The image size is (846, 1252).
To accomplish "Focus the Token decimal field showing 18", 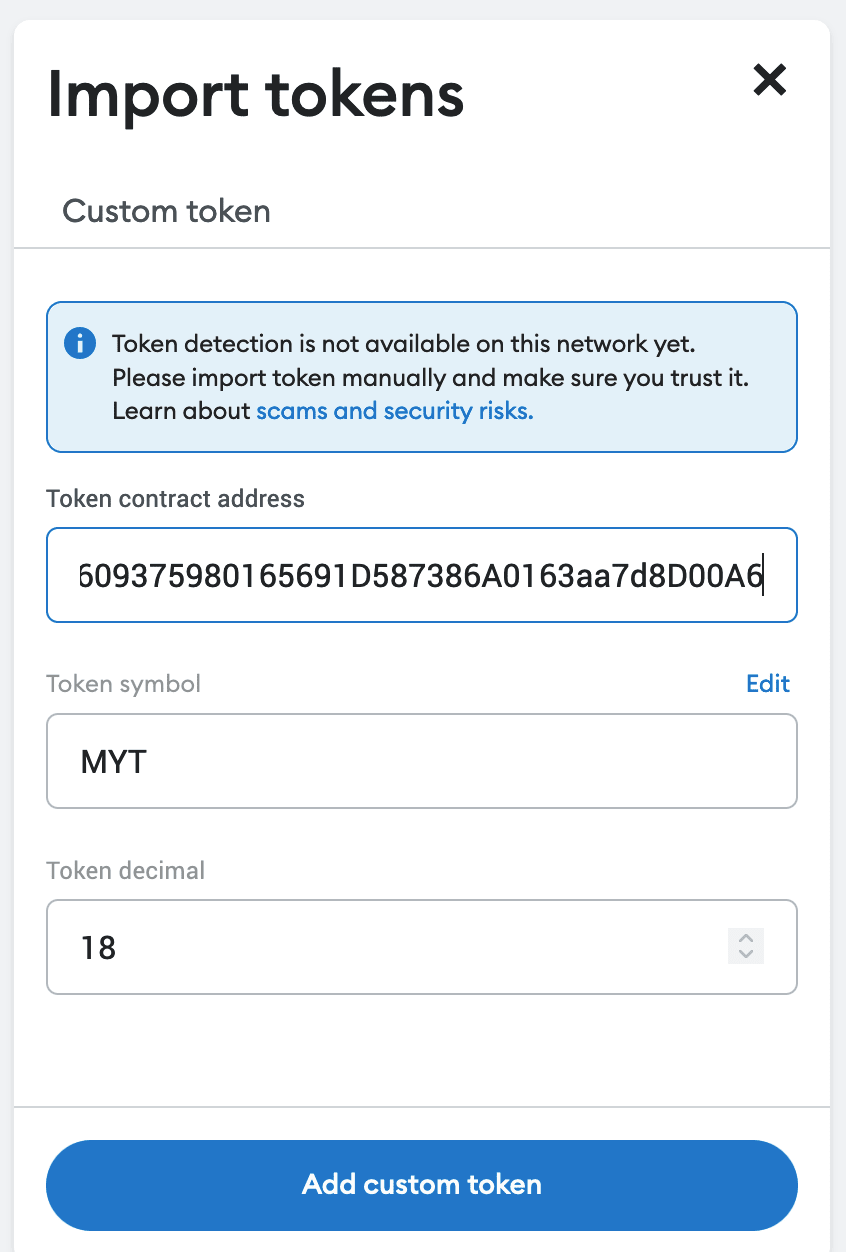I will tap(380, 947).
